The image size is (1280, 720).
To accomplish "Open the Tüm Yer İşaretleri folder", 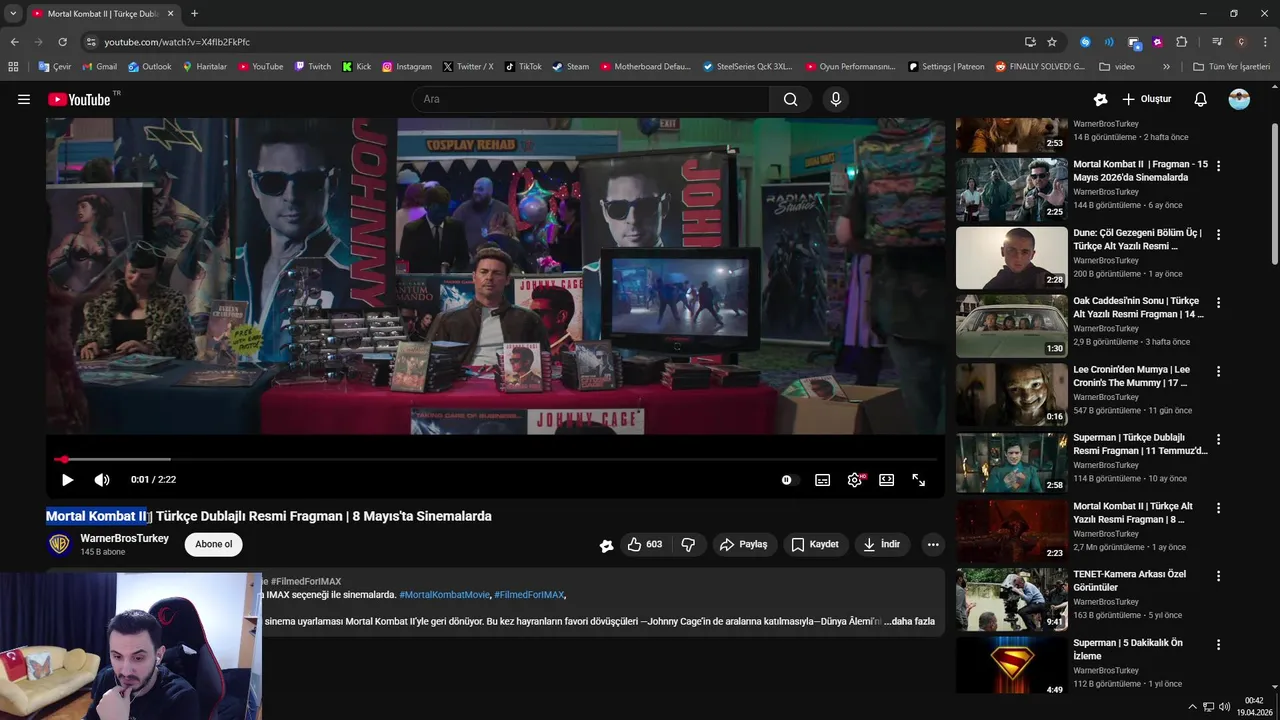I will [x=1231, y=67].
